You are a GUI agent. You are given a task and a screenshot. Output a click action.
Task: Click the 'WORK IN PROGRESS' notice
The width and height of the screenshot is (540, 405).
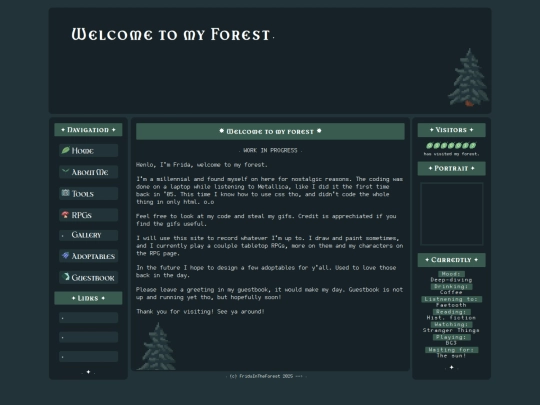[270, 150]
